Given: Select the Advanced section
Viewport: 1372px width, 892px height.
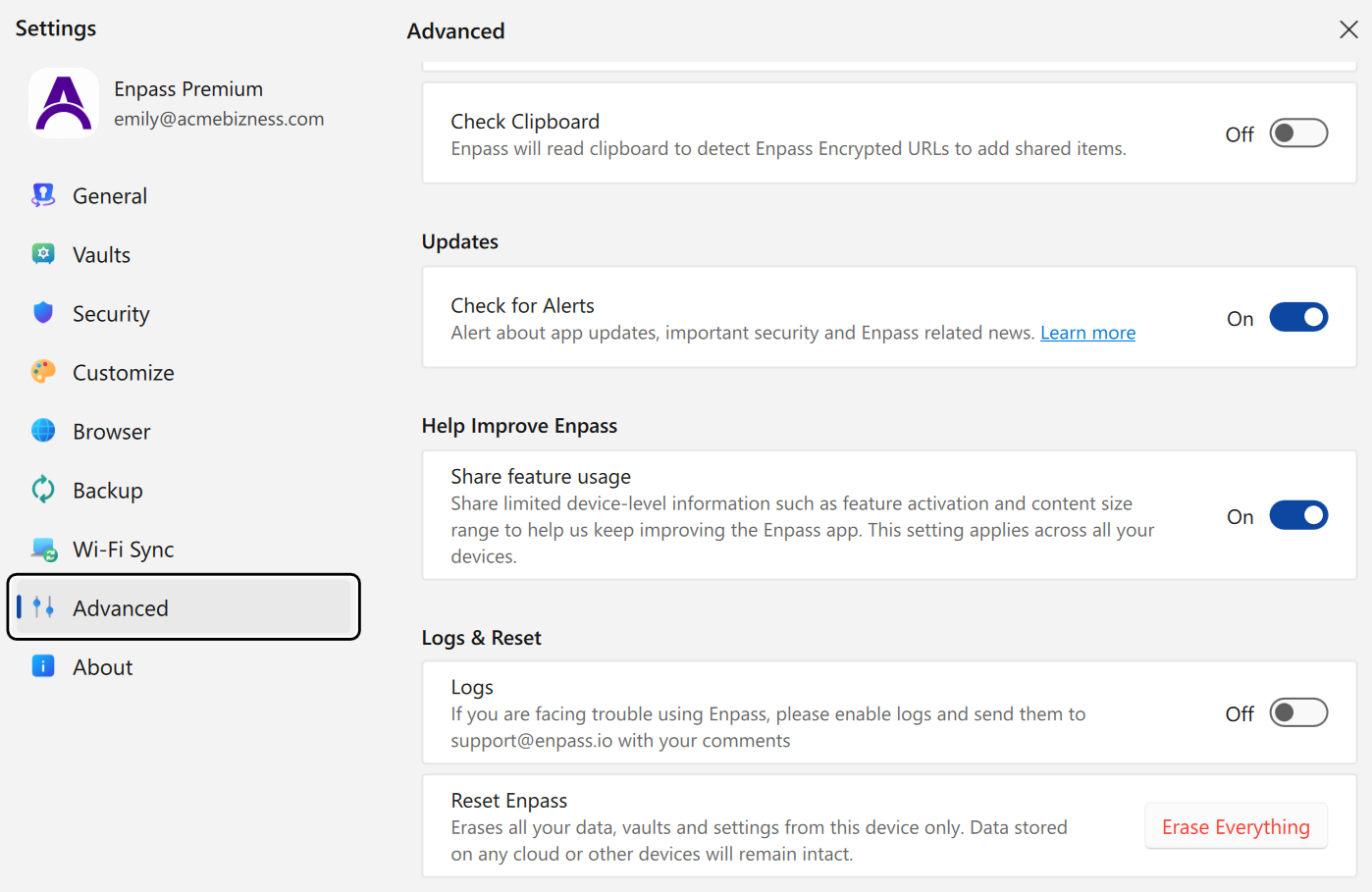Looking at the screenshot, I should pos(184,607).
